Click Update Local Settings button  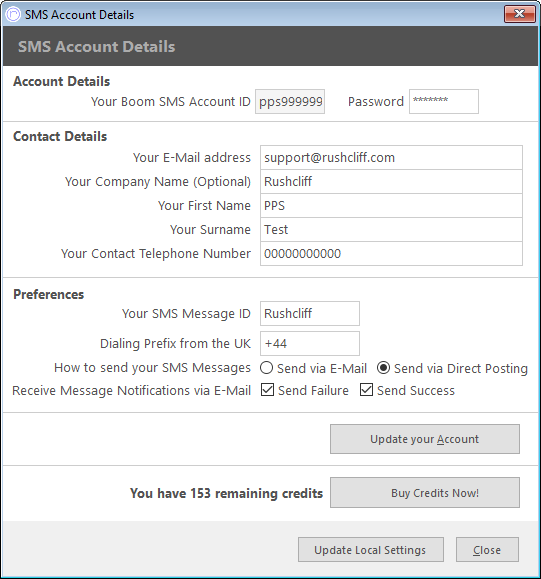371,550
